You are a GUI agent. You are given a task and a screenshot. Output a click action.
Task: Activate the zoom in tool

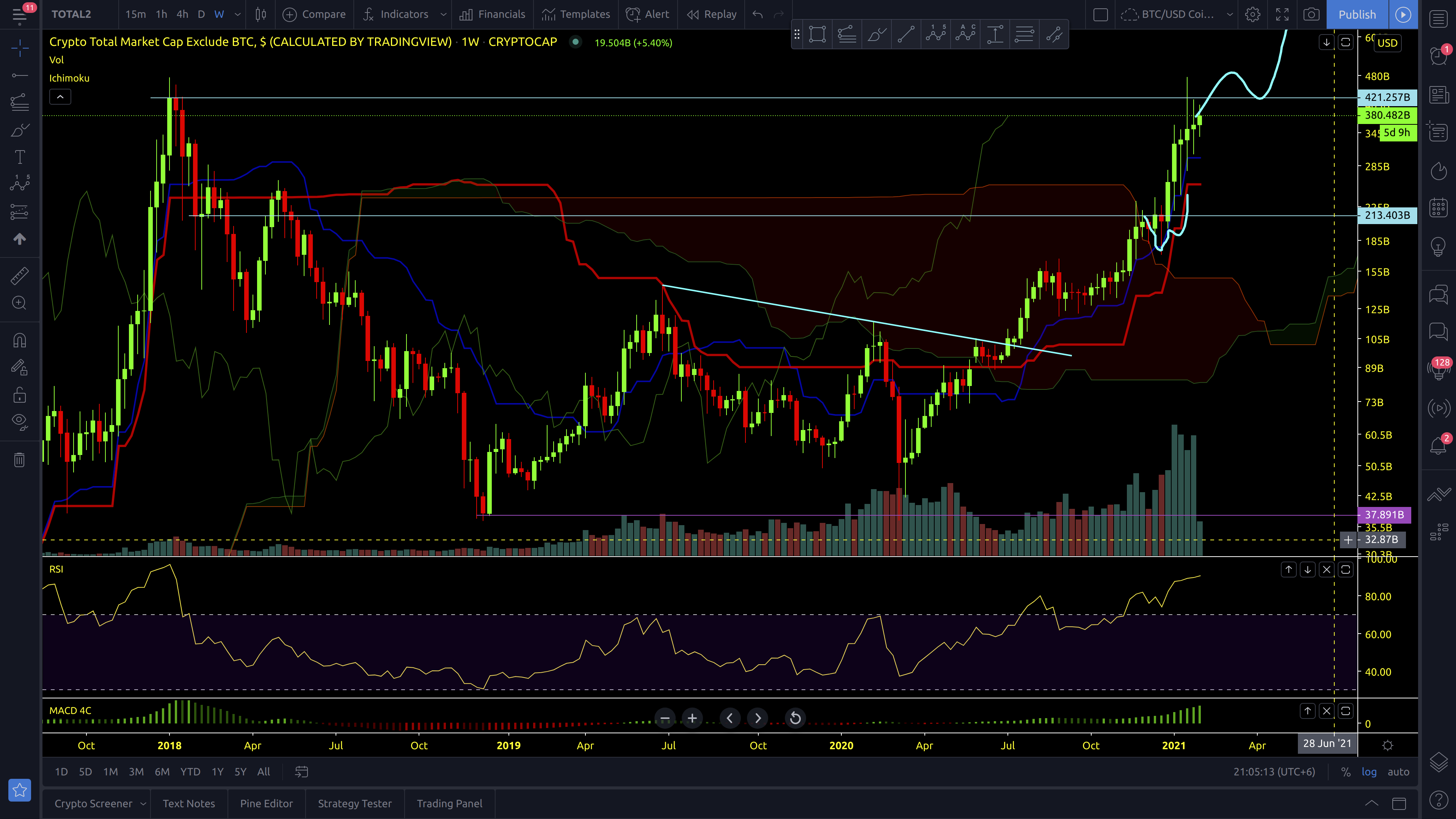[20, 303]
